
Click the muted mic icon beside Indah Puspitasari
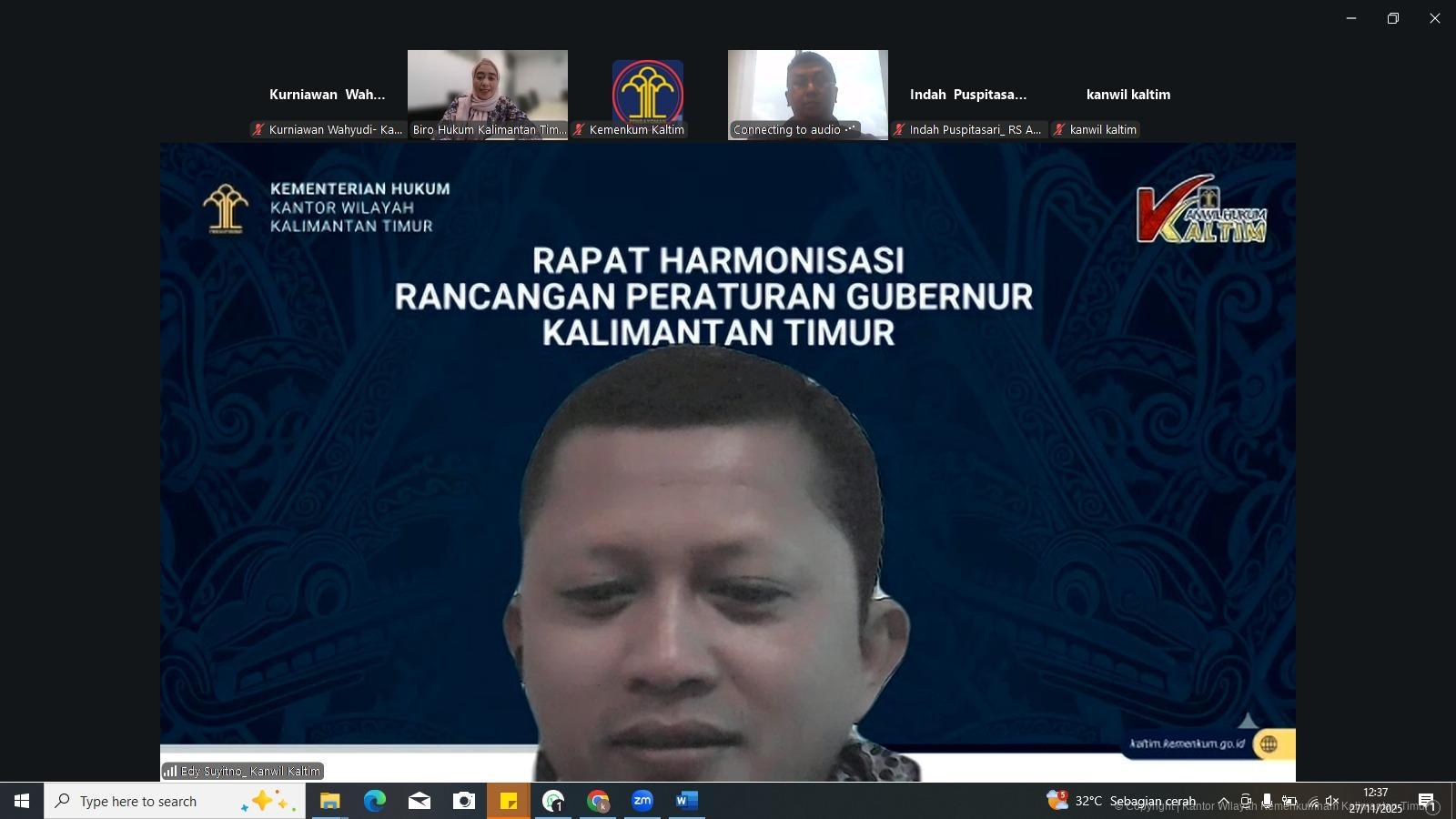[900, 129]
